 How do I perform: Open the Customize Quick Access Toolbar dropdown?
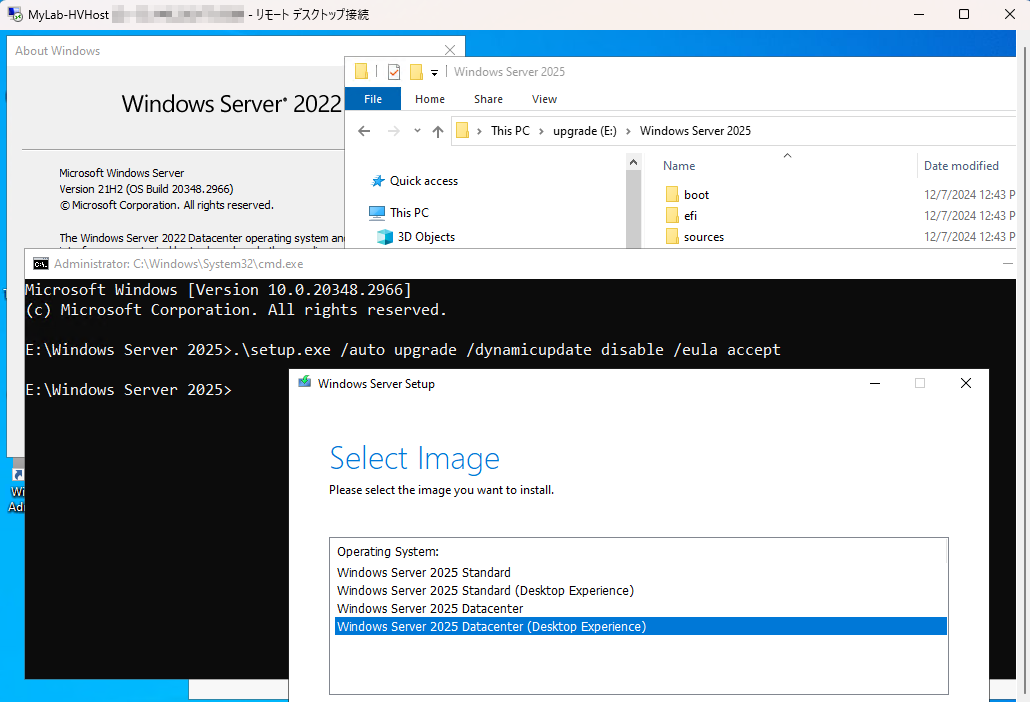pos(433,72)
